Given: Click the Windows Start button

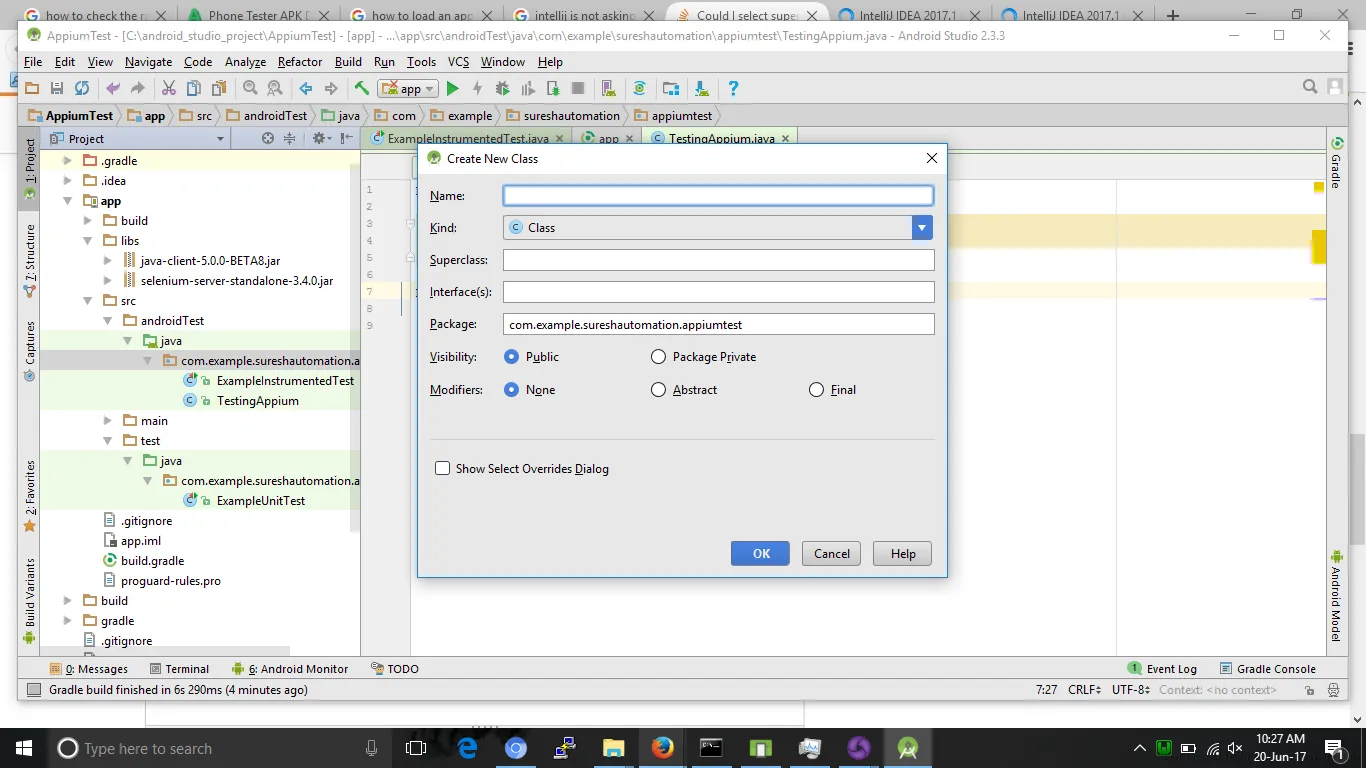Looking at the screenshot, I should (x=23, y=748).
